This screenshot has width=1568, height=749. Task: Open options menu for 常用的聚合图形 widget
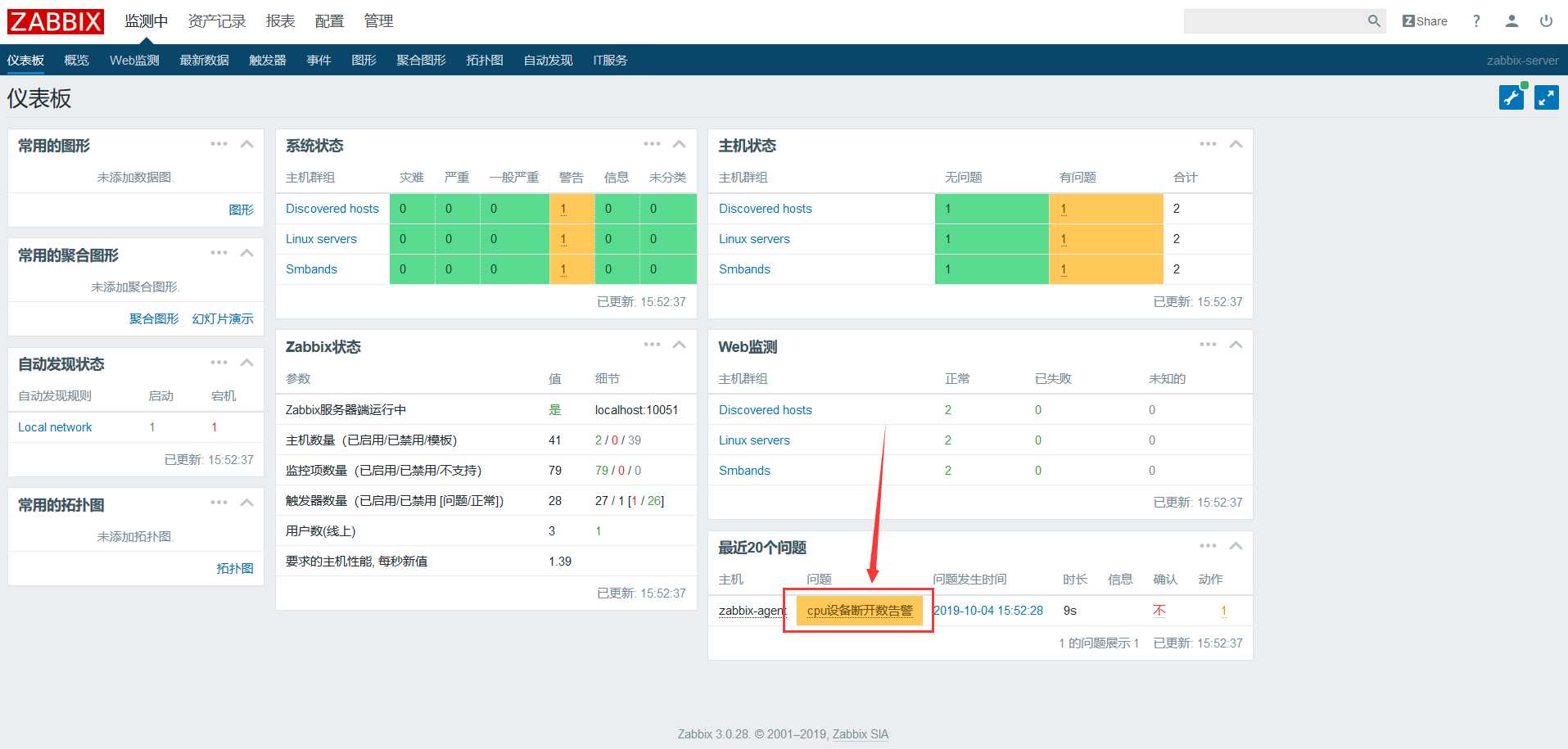pos(219,253)
